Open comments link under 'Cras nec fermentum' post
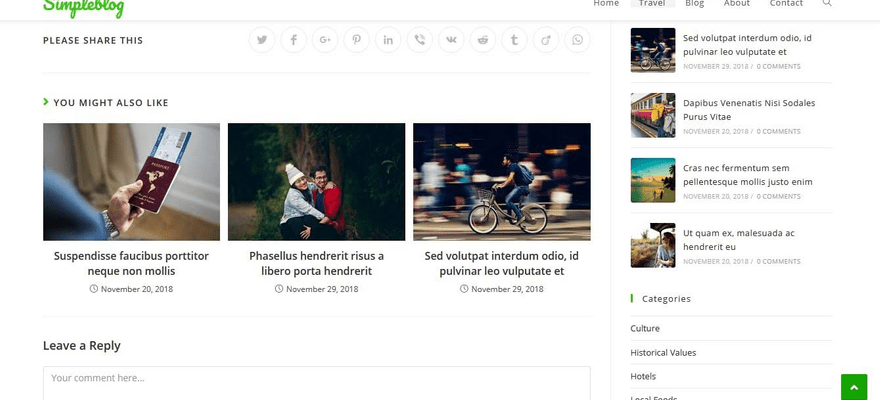Image resolution: width=880 pixels, height=400 pixels. (778, 196)
